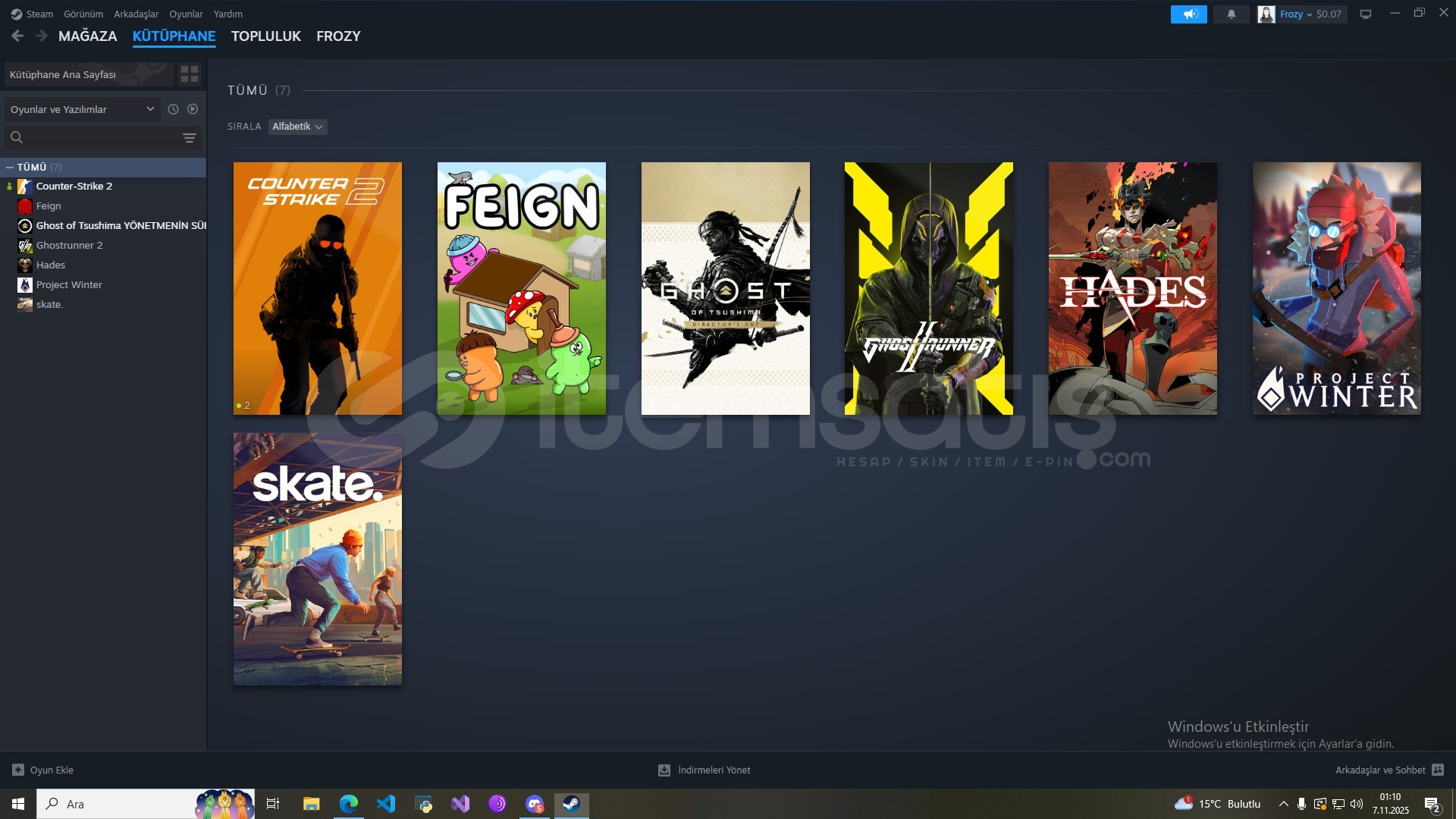The height and width of the screenshot is (819, 1456).
Task: Open the Alfabetik sort dropdown
Action: click(x=297, y=127)
